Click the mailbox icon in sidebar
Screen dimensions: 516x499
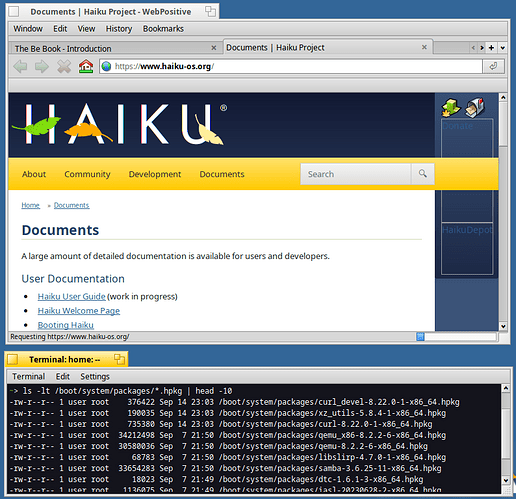pos(475,108)
